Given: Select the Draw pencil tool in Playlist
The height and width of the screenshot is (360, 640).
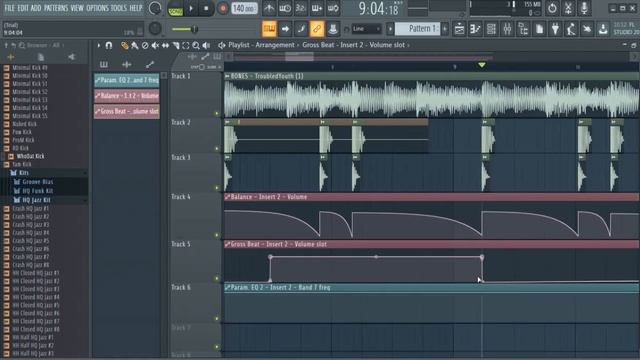Looking at the screenshot, I should click(124, 45).
